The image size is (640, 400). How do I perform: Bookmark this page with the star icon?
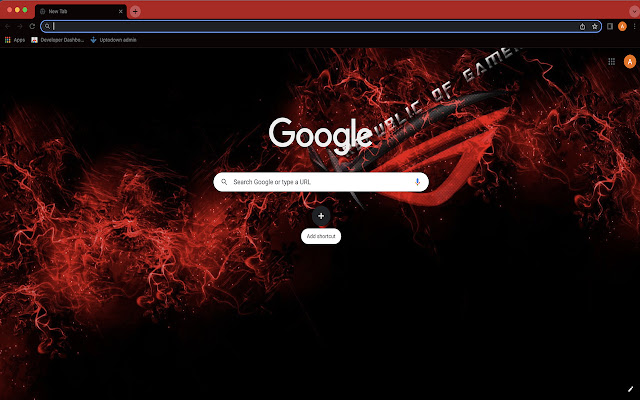click(595, 27)
